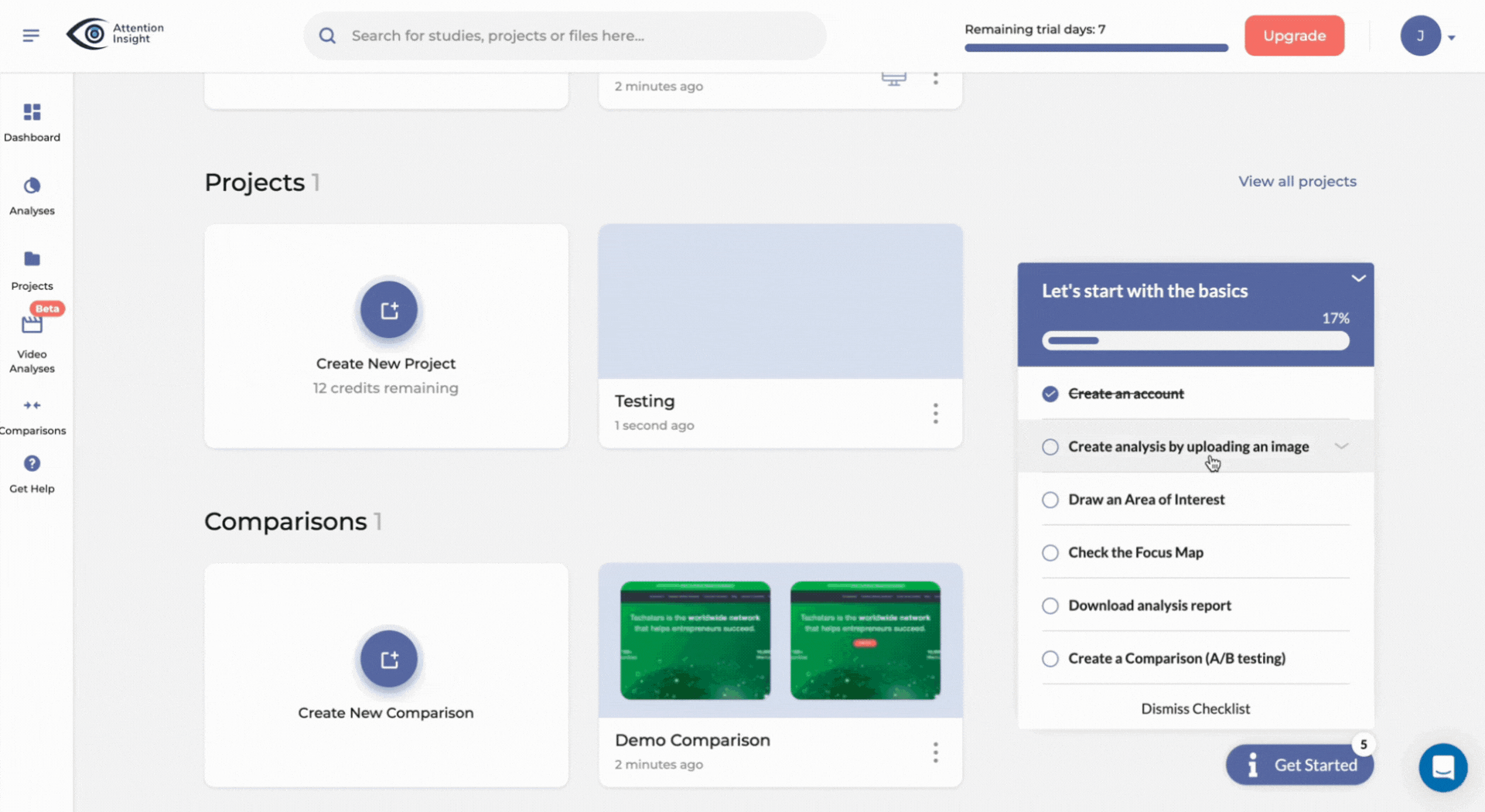Open the Comparisons sidebar icon
The height and width of the screenshot is (812, 1485).
(x=32, y=405)
